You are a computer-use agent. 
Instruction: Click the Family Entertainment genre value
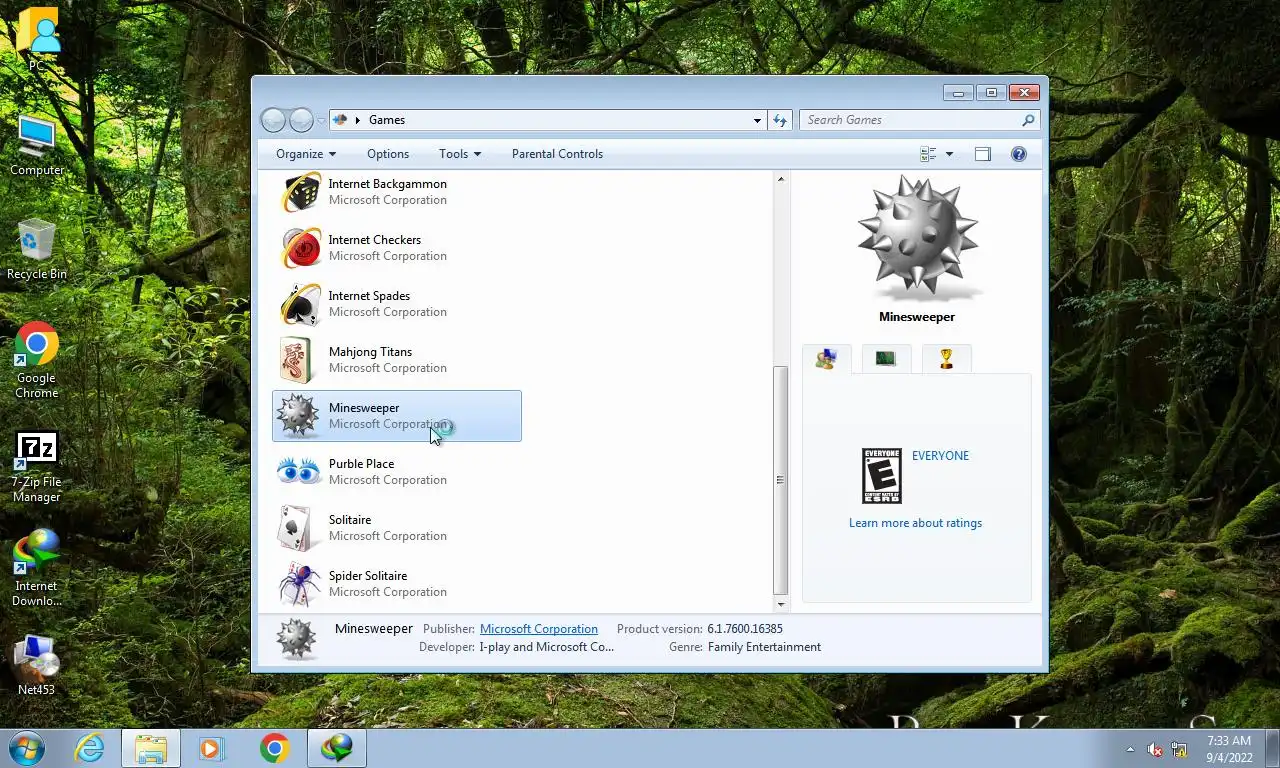coord(764,647)
